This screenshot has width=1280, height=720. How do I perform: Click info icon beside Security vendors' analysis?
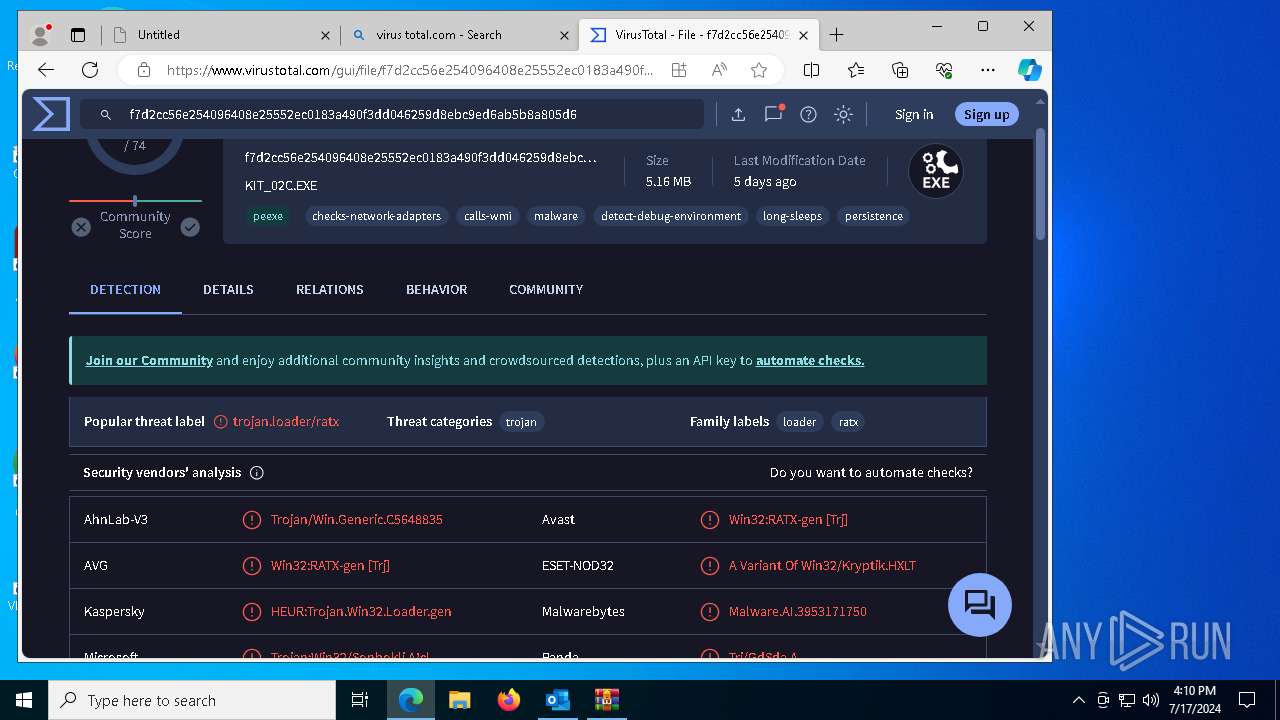(x=257, y=472)
